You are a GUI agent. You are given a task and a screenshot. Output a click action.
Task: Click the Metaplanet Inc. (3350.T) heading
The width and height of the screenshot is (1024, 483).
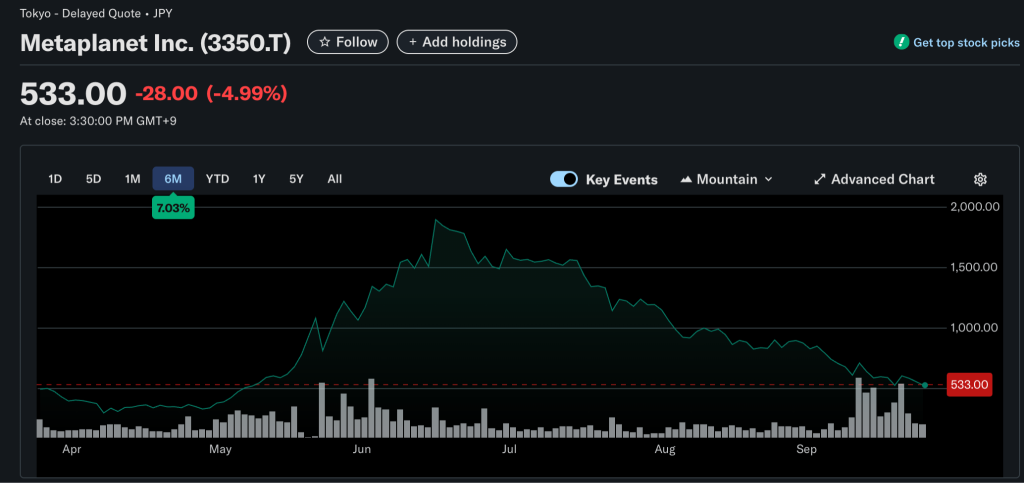155,43
